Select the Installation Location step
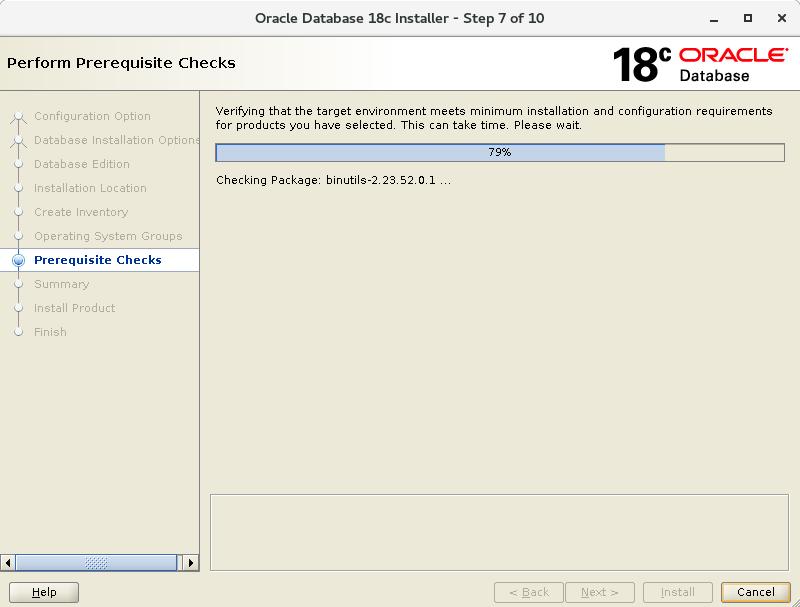Viewport: 800px width, 607px height. (90, 188)
